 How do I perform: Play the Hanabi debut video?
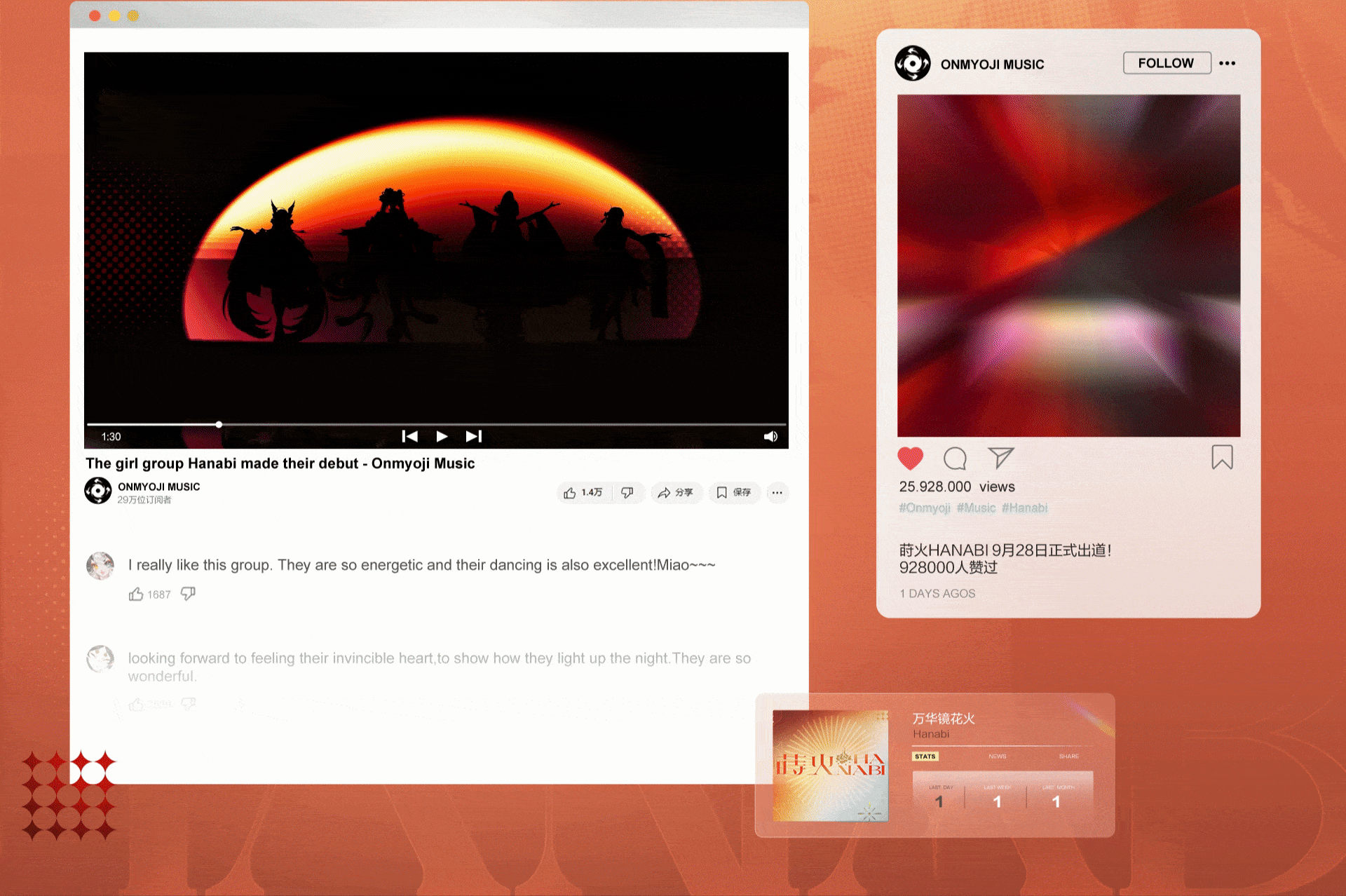pyautogui.click(x=442, y=436)
